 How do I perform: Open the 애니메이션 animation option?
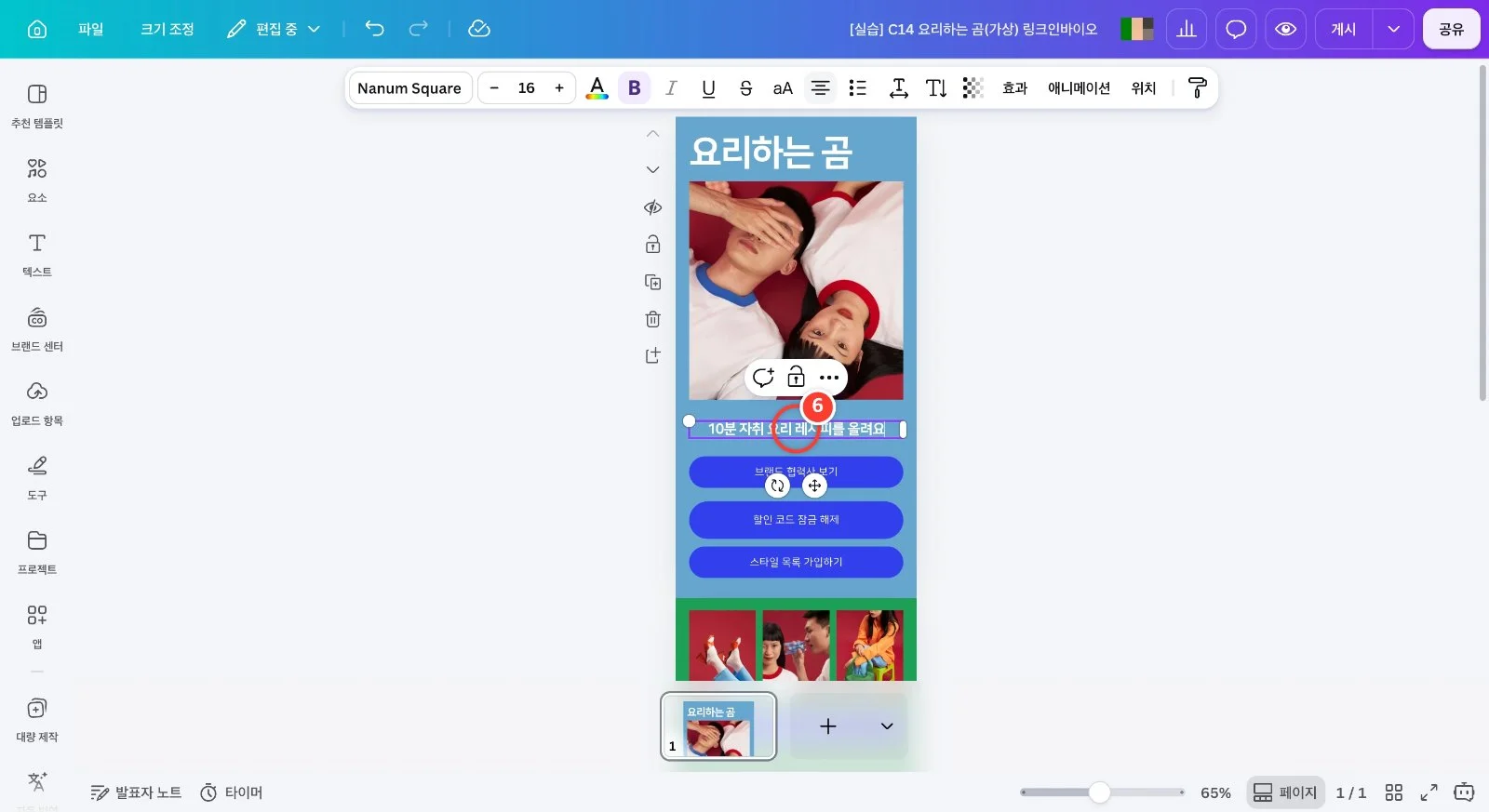click(x=1080, y=87)
